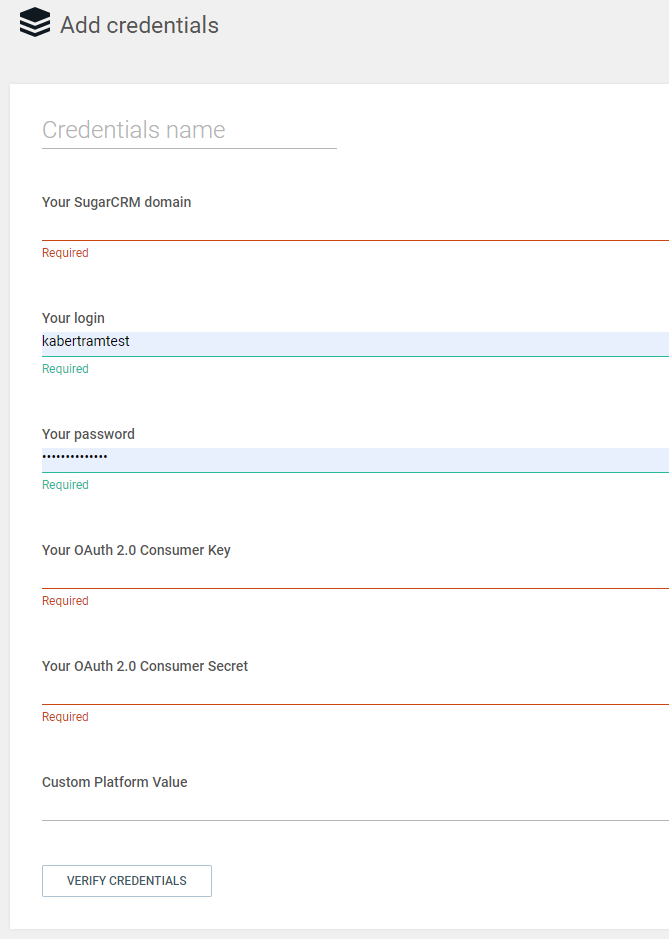Click the "Your login" label
The width and height of the screenshot is (669, 939).
(x=73, y=318)
